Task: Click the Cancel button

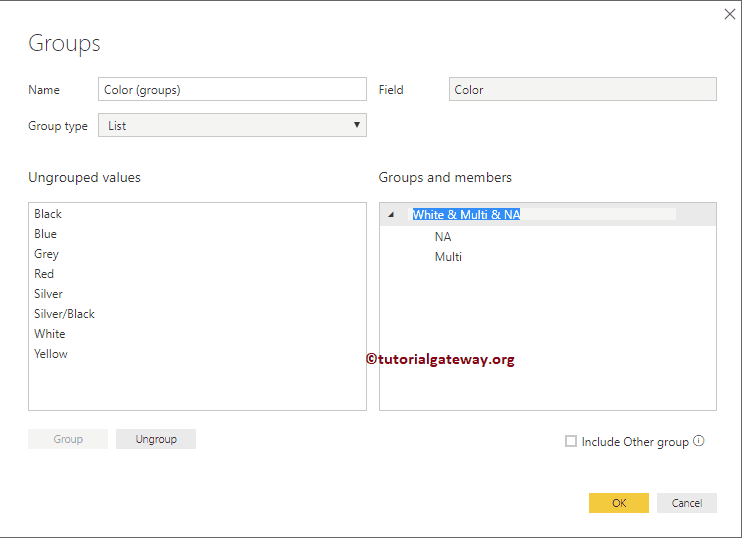Action: point(687,503)
